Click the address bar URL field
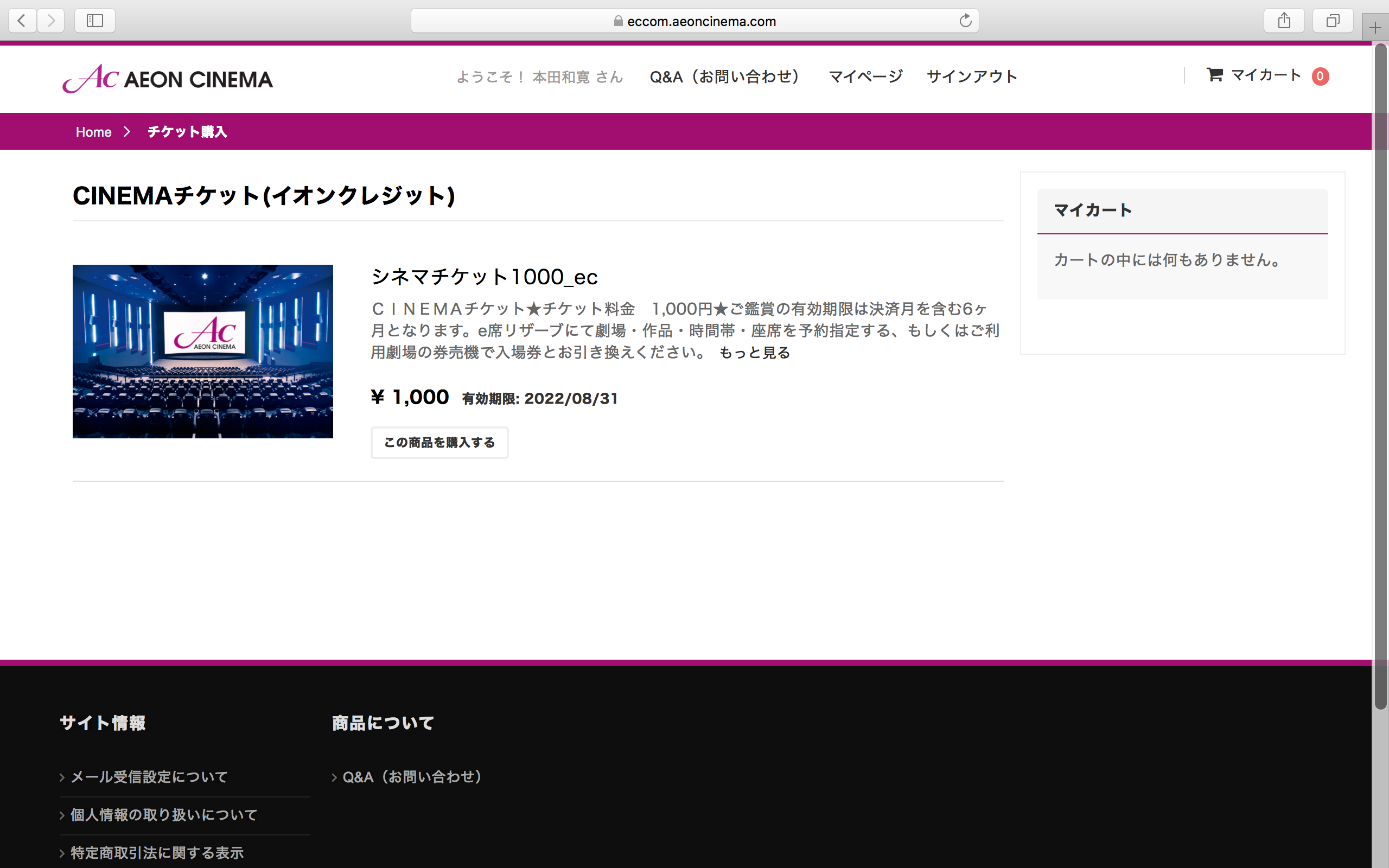Screen dimensions: 1389x868 pos(694,21)
